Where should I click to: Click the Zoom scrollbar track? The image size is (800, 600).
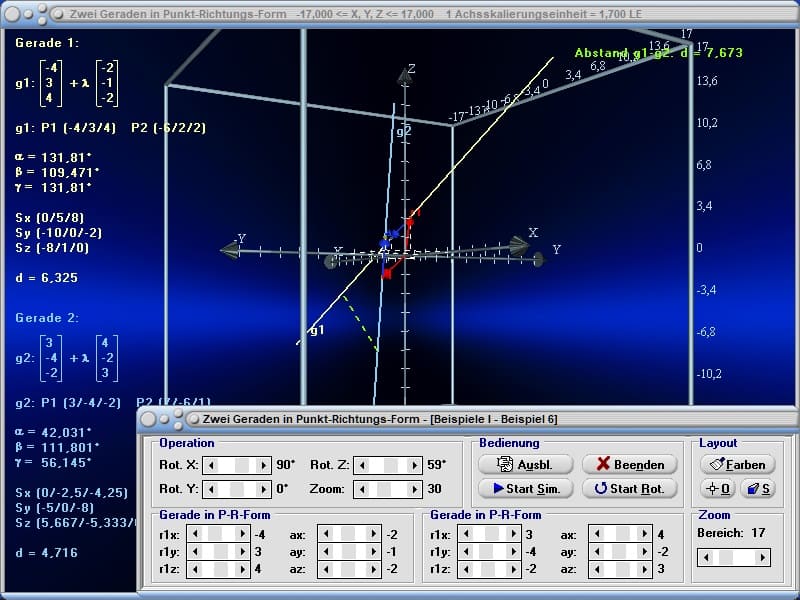pyautogui.click(x=388, y=489)
